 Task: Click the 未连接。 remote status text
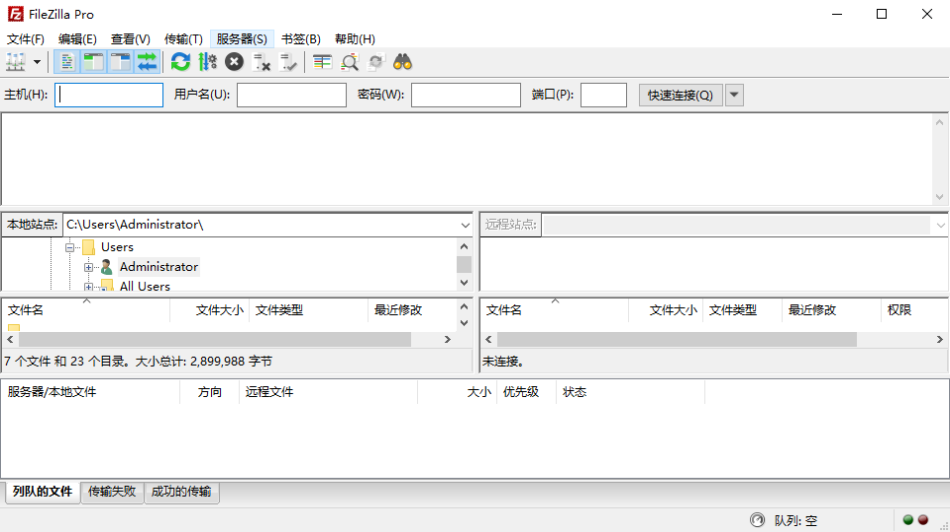coord(503,362)
